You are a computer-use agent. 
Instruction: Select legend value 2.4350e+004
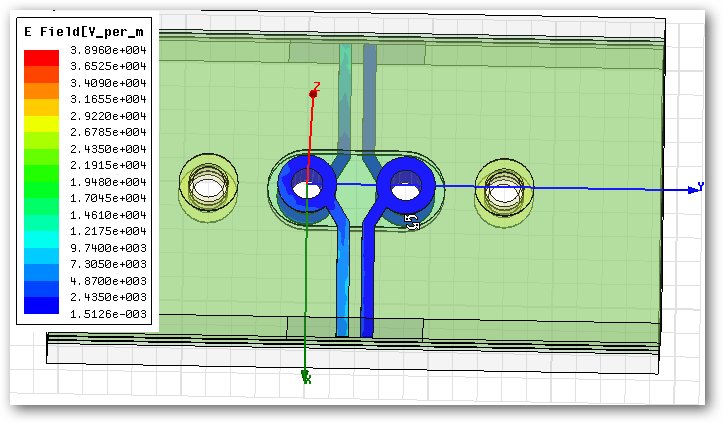pos(108,149)
